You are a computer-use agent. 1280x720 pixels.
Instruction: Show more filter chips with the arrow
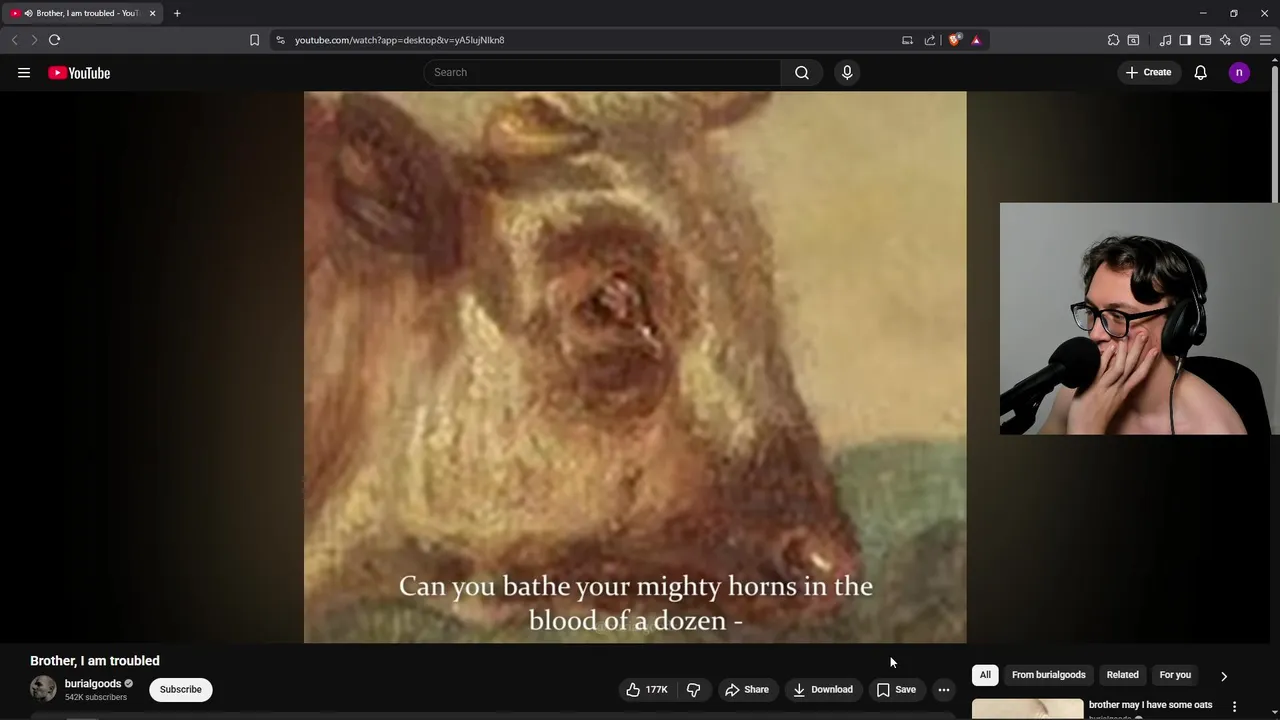1223,676
